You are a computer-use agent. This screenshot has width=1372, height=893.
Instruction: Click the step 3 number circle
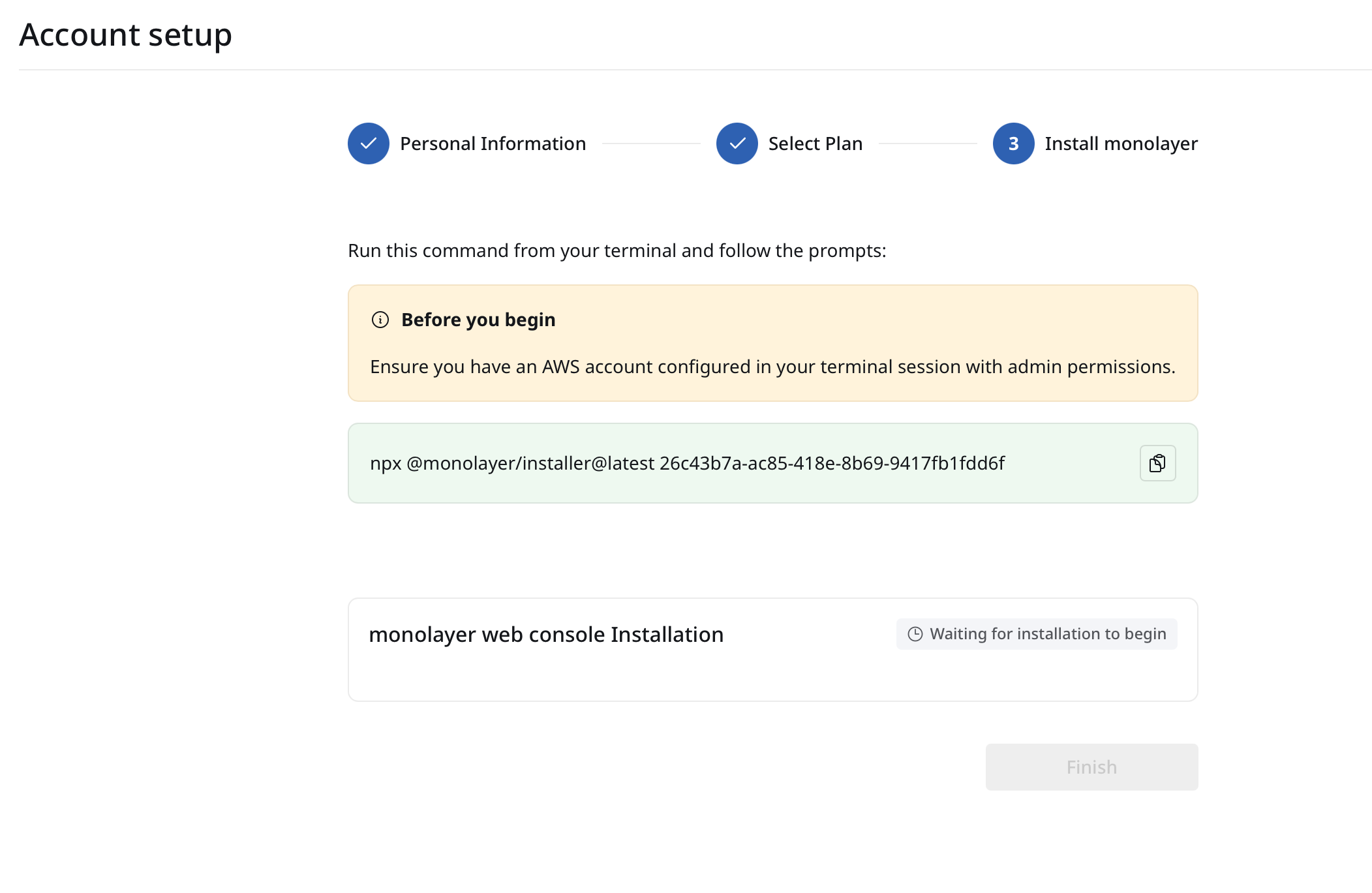click(x=1013, y=144)
